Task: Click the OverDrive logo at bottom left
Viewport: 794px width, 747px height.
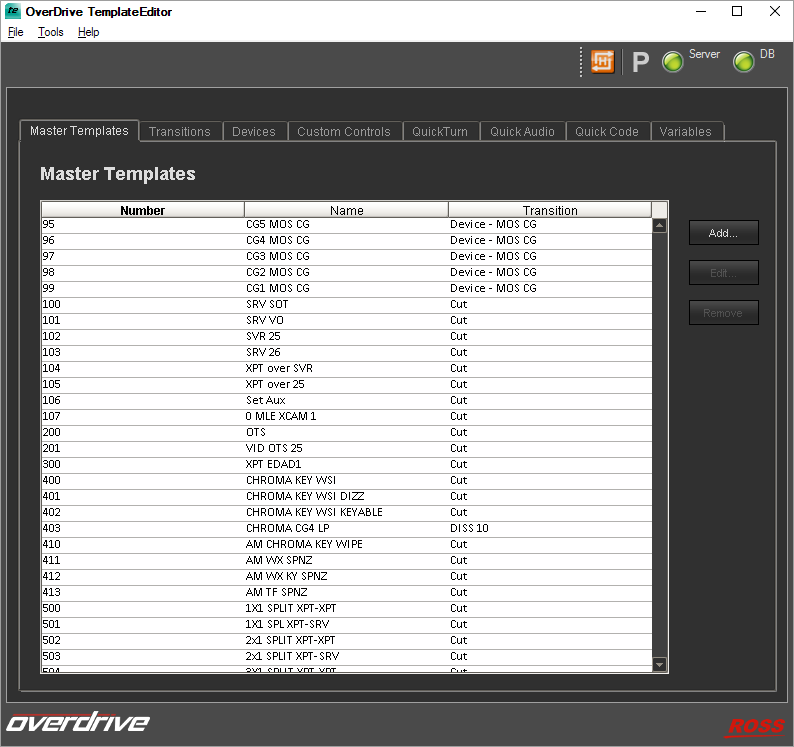Action: click(78, 723)
